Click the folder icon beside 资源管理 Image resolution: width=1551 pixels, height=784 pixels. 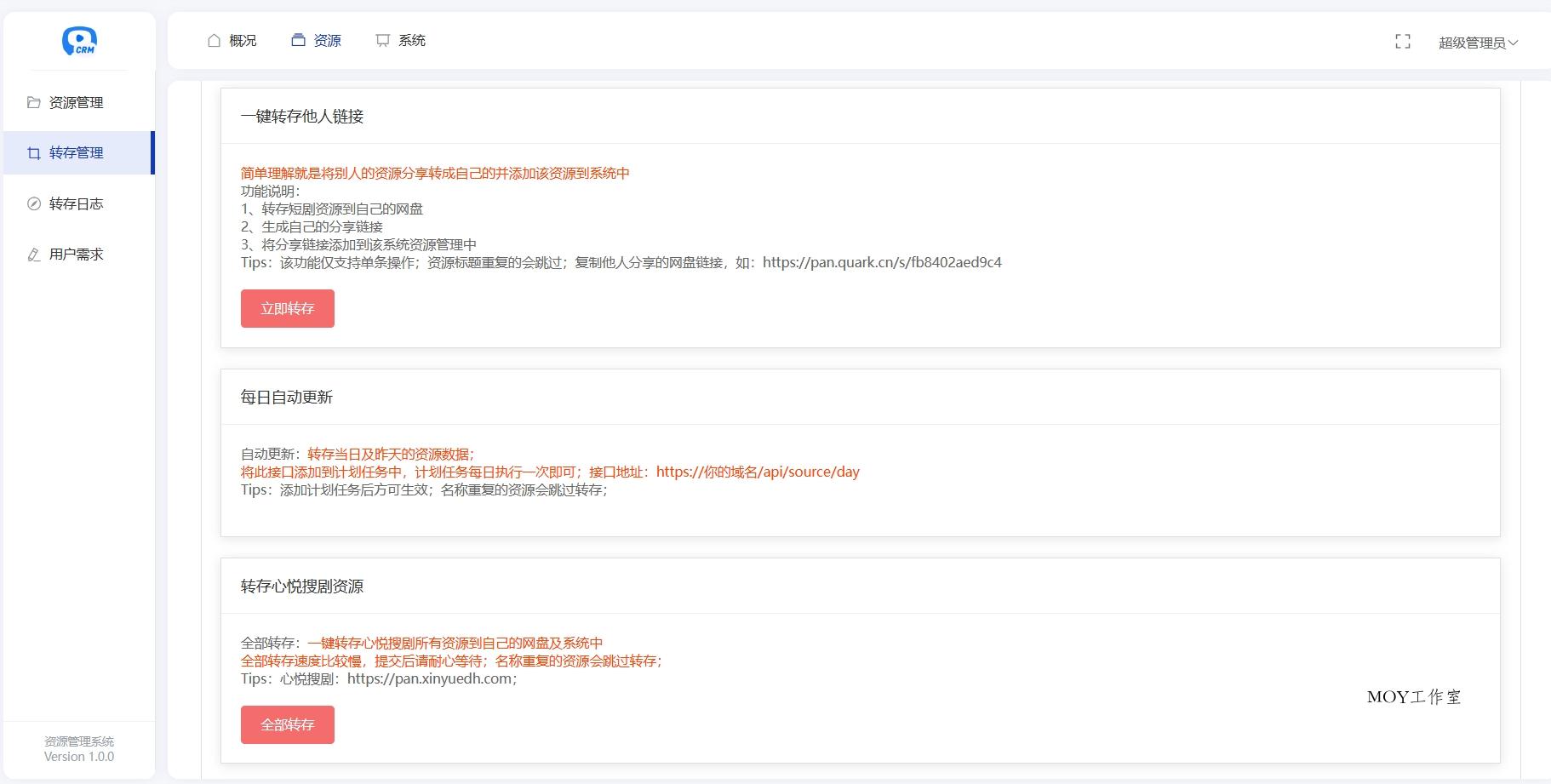click(x=34, y=102)
